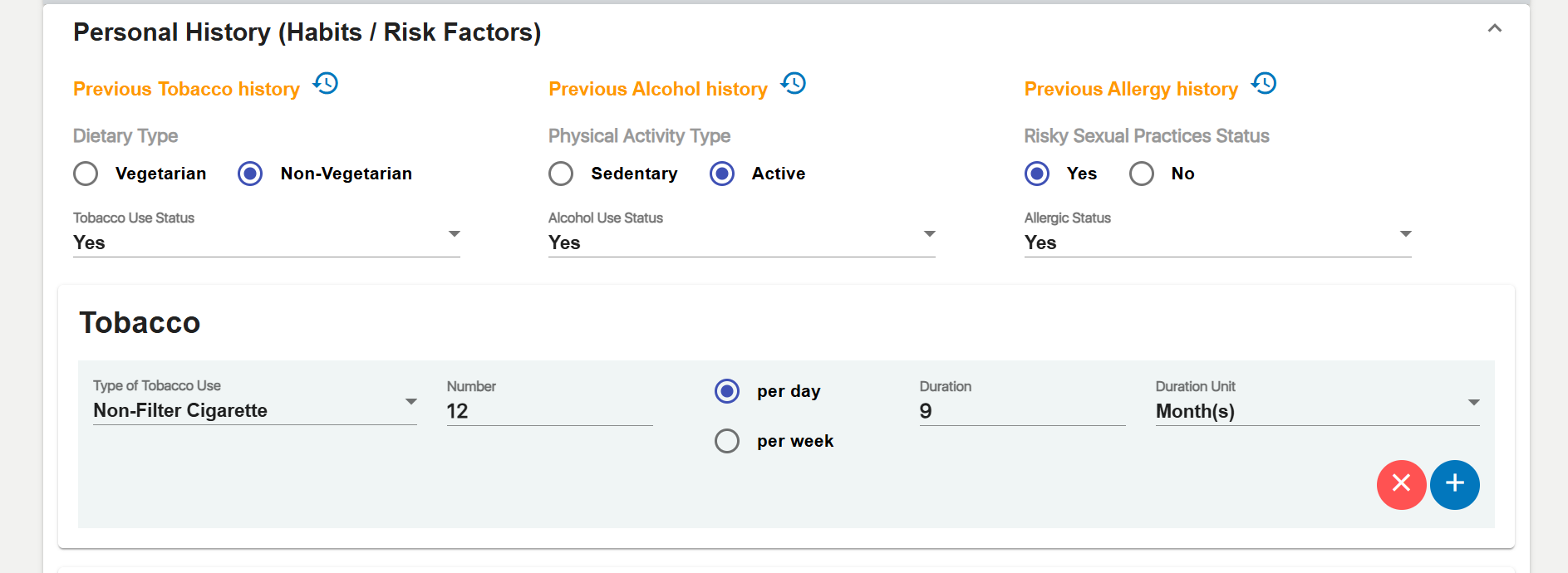
Task: Select the per week frequency option
Action: 727,441
